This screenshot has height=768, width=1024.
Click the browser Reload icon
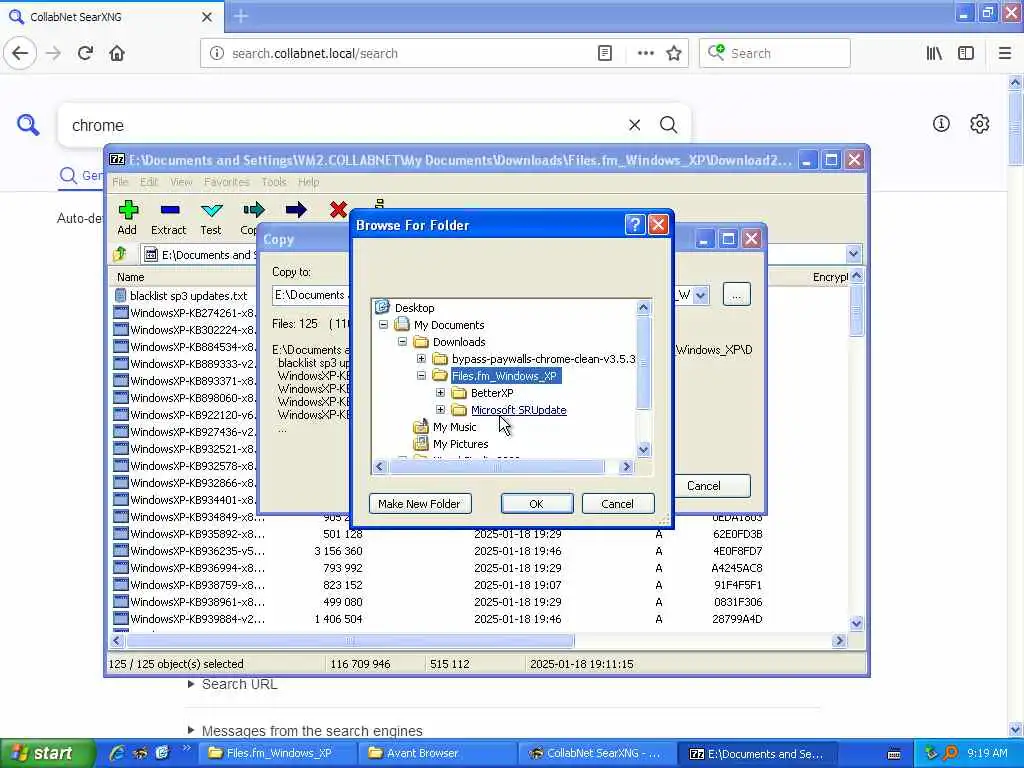click(85, 53)
